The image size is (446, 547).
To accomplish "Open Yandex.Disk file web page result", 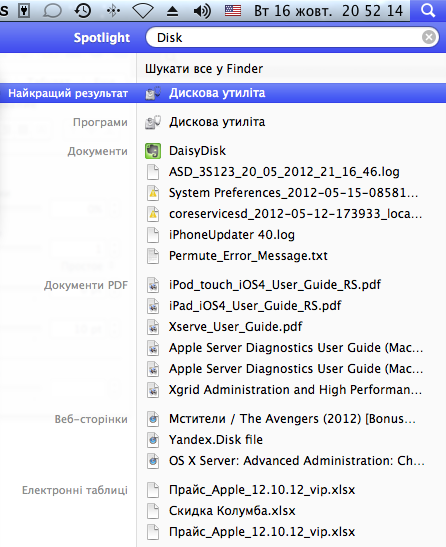I will tap(216, 440).
